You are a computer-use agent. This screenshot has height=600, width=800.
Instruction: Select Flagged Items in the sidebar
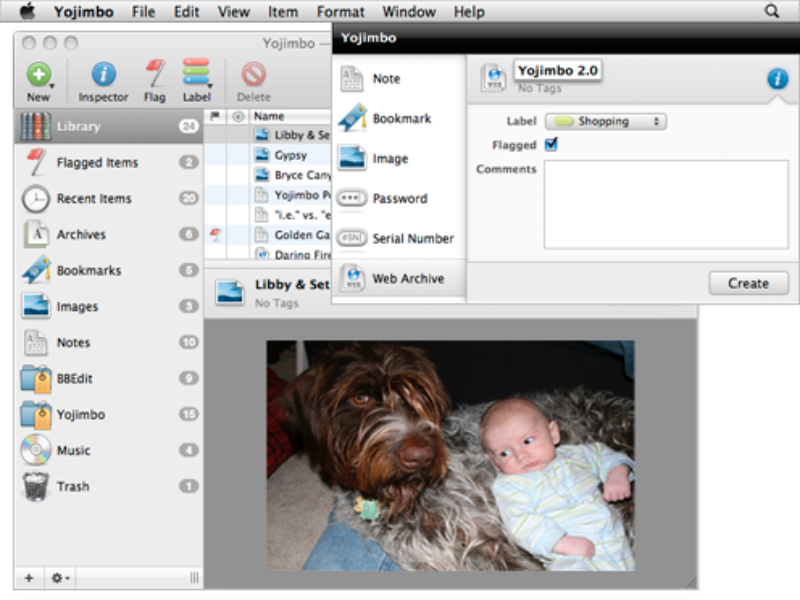click(97, 162)
